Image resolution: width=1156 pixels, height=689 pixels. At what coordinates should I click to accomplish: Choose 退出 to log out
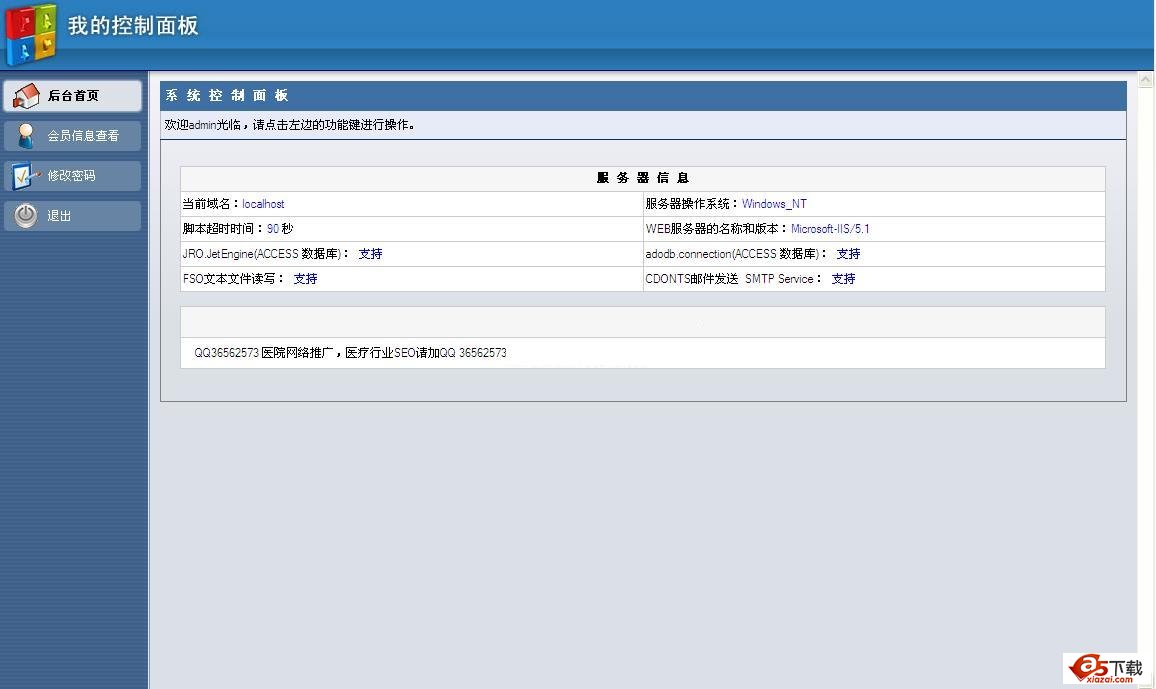click(x=72, y=215)
